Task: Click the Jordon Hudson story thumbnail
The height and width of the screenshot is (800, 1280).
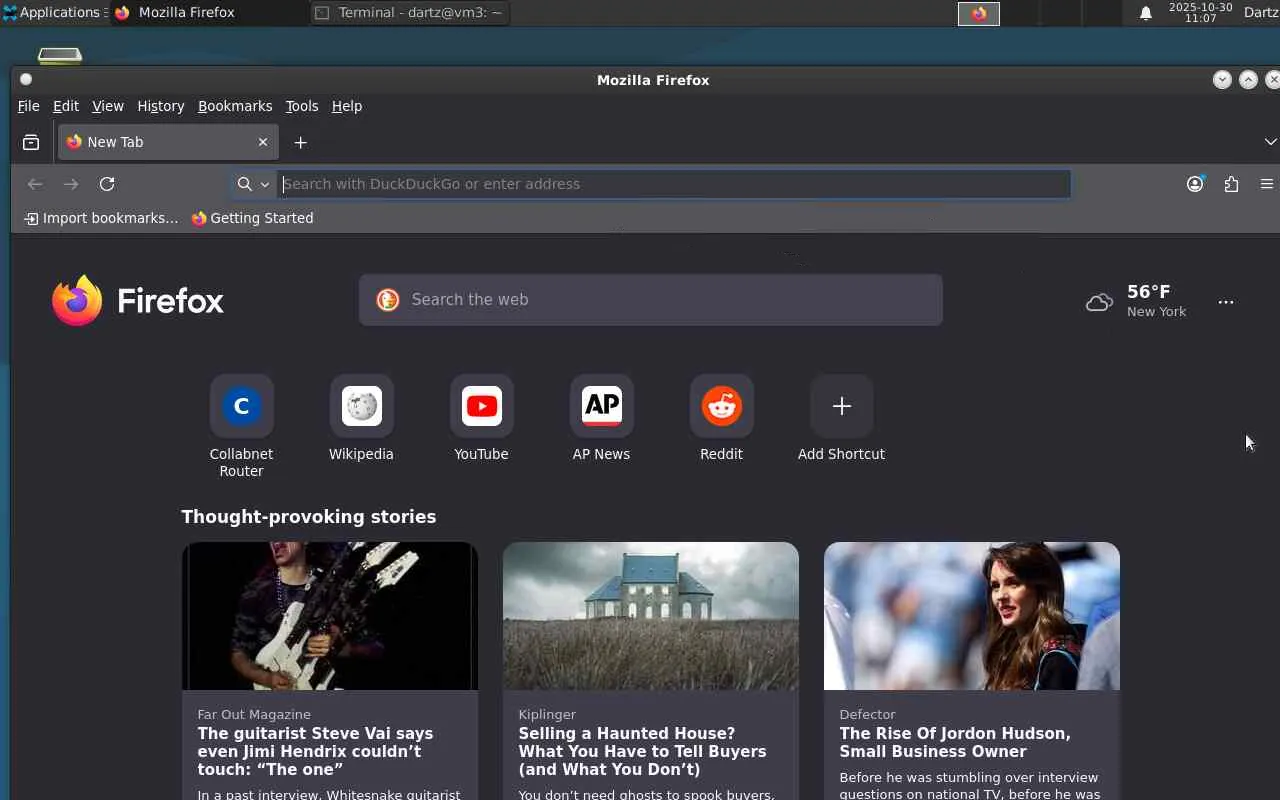Action: pyautogui.click(x=972, y=616)
